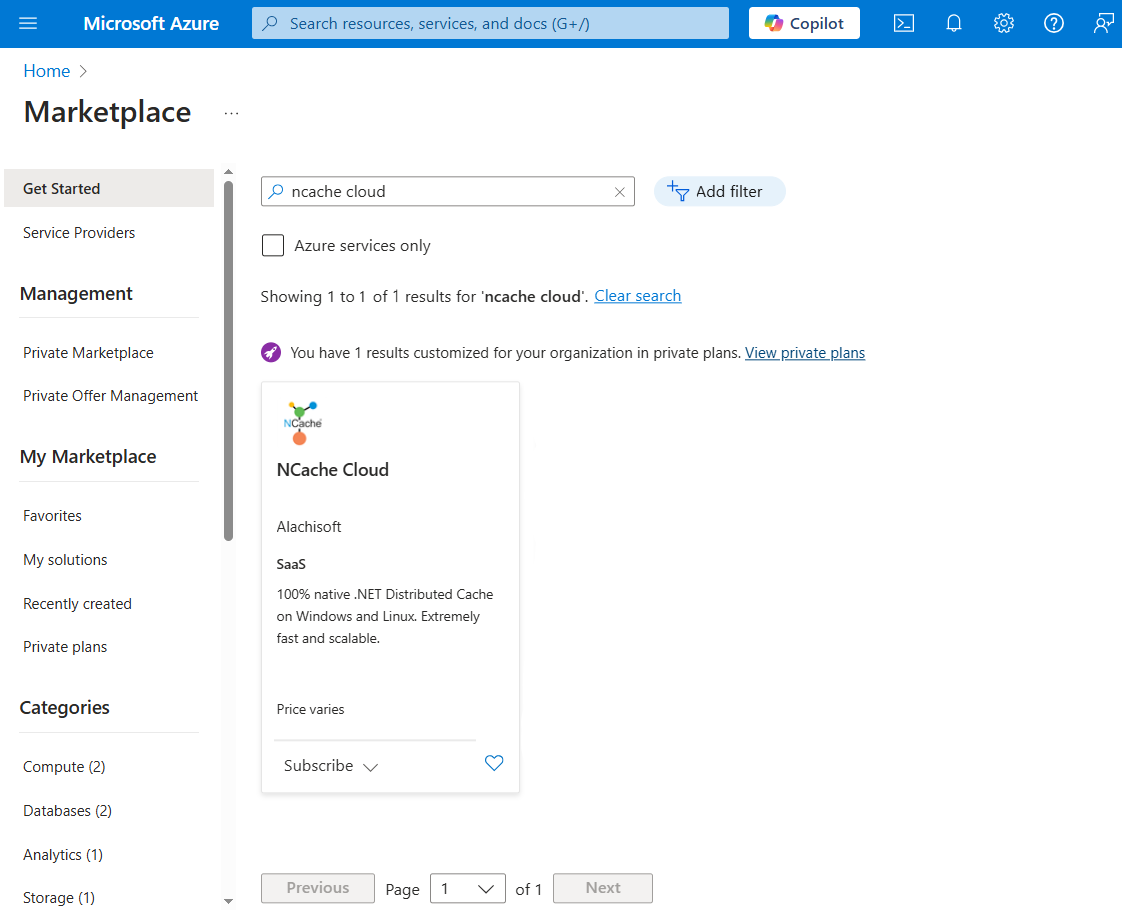Click the Price varies text
1122x910 pixels.
[311, 710]
